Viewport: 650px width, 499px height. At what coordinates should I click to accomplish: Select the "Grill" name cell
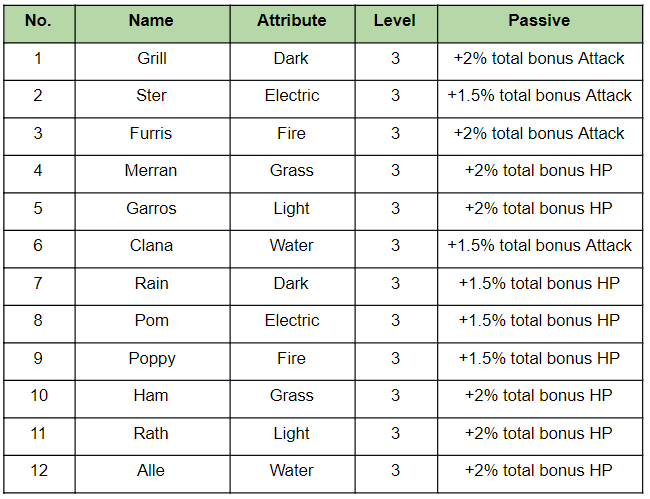pos(151,58)
